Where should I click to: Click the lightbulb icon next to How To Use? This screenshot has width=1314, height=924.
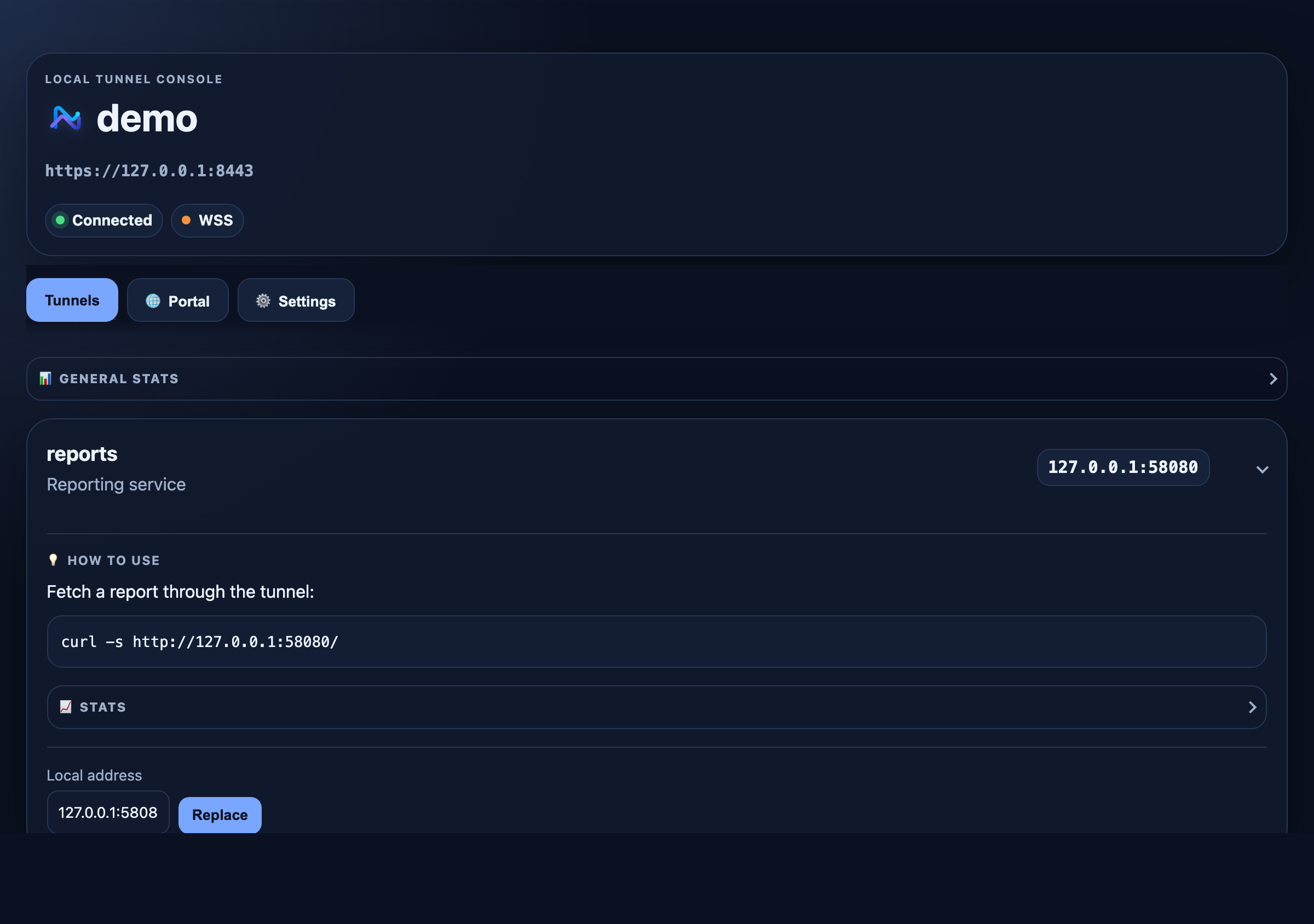[53, 559]
